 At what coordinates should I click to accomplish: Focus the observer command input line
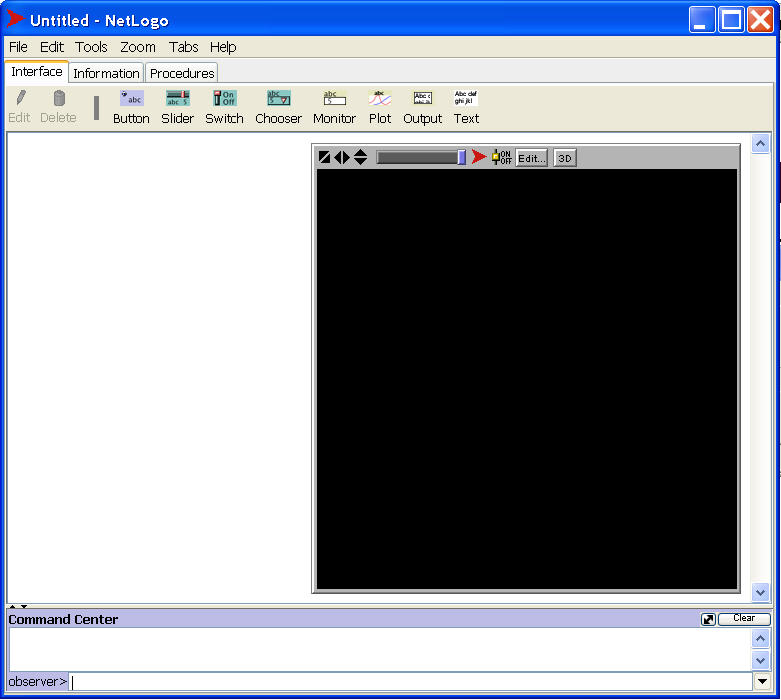[410, 682]
